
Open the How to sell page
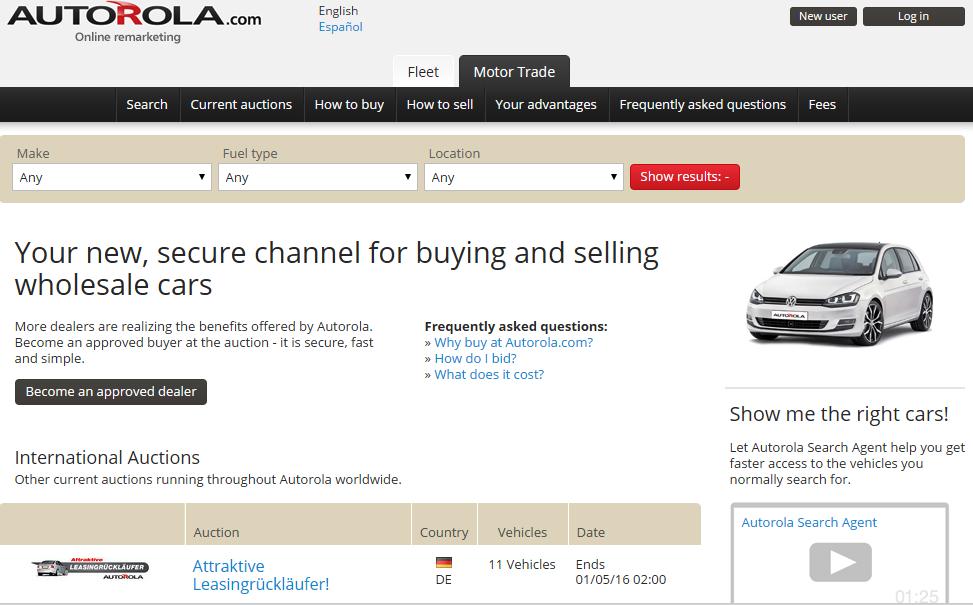[440, 105]
